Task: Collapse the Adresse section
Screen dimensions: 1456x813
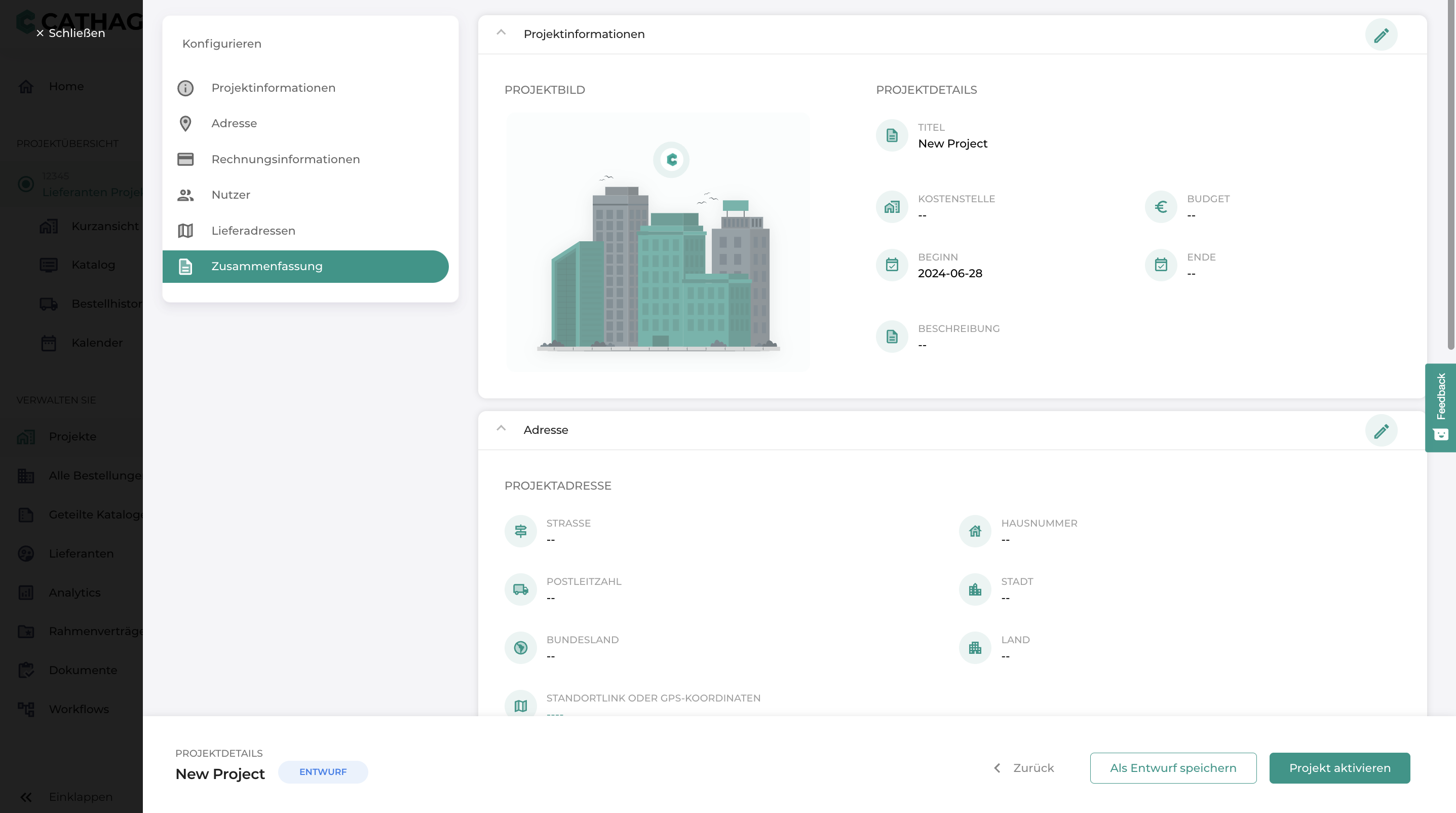Action: tap(501, 429)
